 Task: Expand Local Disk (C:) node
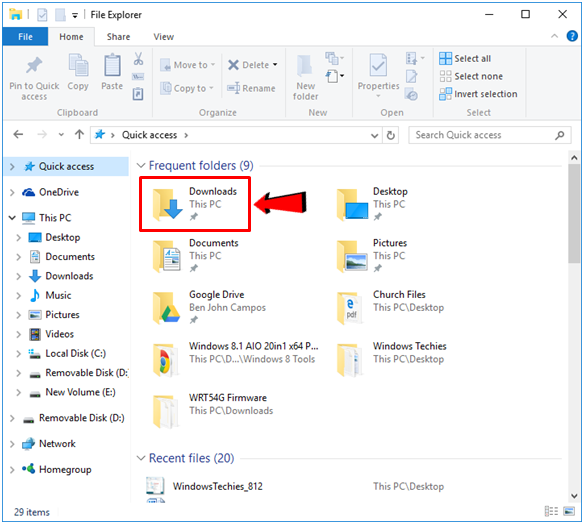[19, 353]
